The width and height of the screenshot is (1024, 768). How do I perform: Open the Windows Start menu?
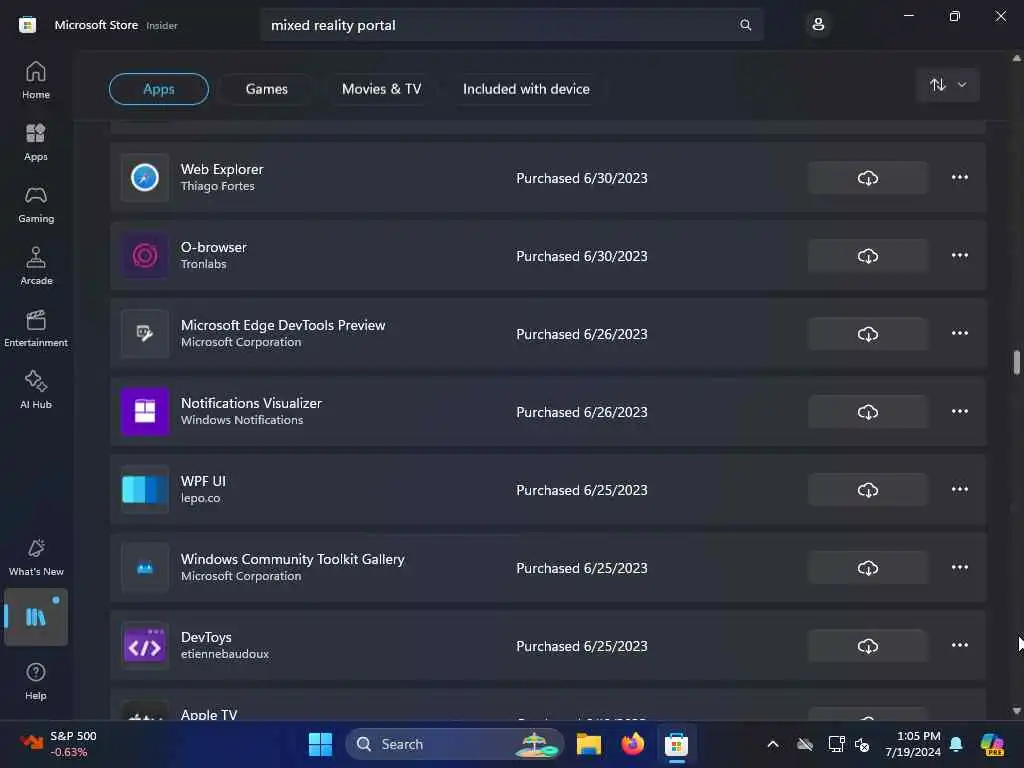320,744
